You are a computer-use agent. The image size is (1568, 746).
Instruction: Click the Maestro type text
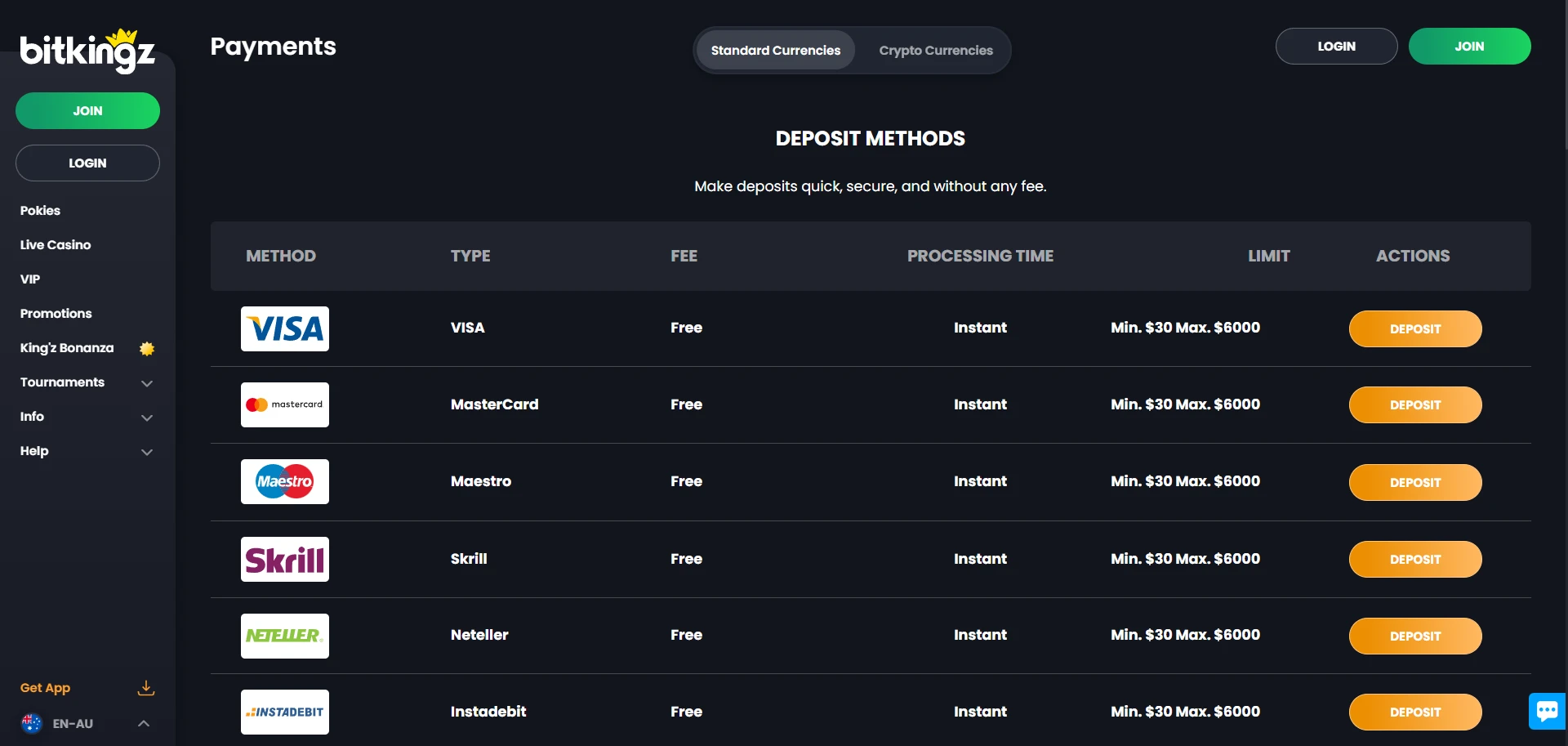pyautogui.click(x=481, y=480)
